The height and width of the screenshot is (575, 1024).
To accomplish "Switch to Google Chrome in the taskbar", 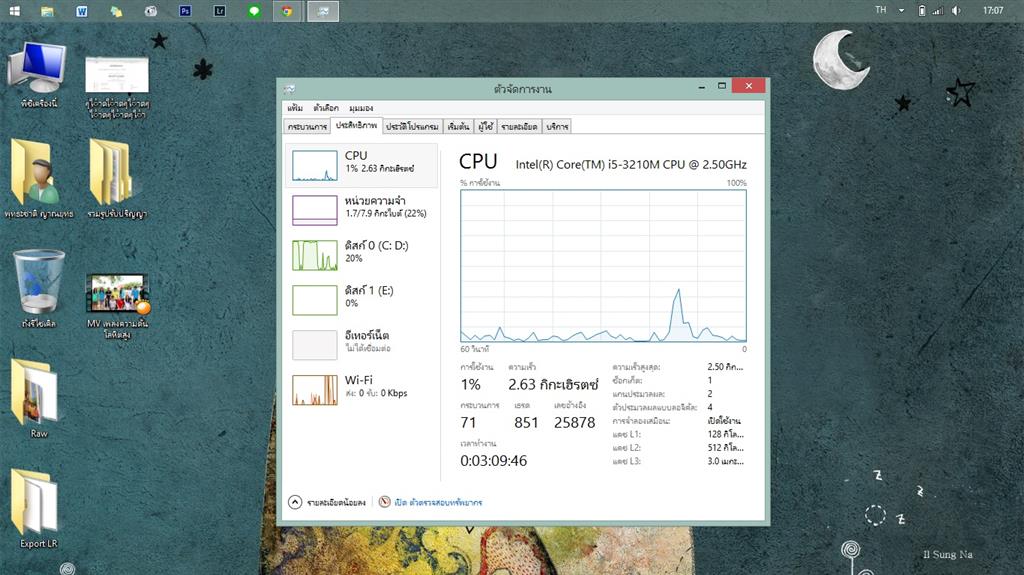I will (287, 11).
